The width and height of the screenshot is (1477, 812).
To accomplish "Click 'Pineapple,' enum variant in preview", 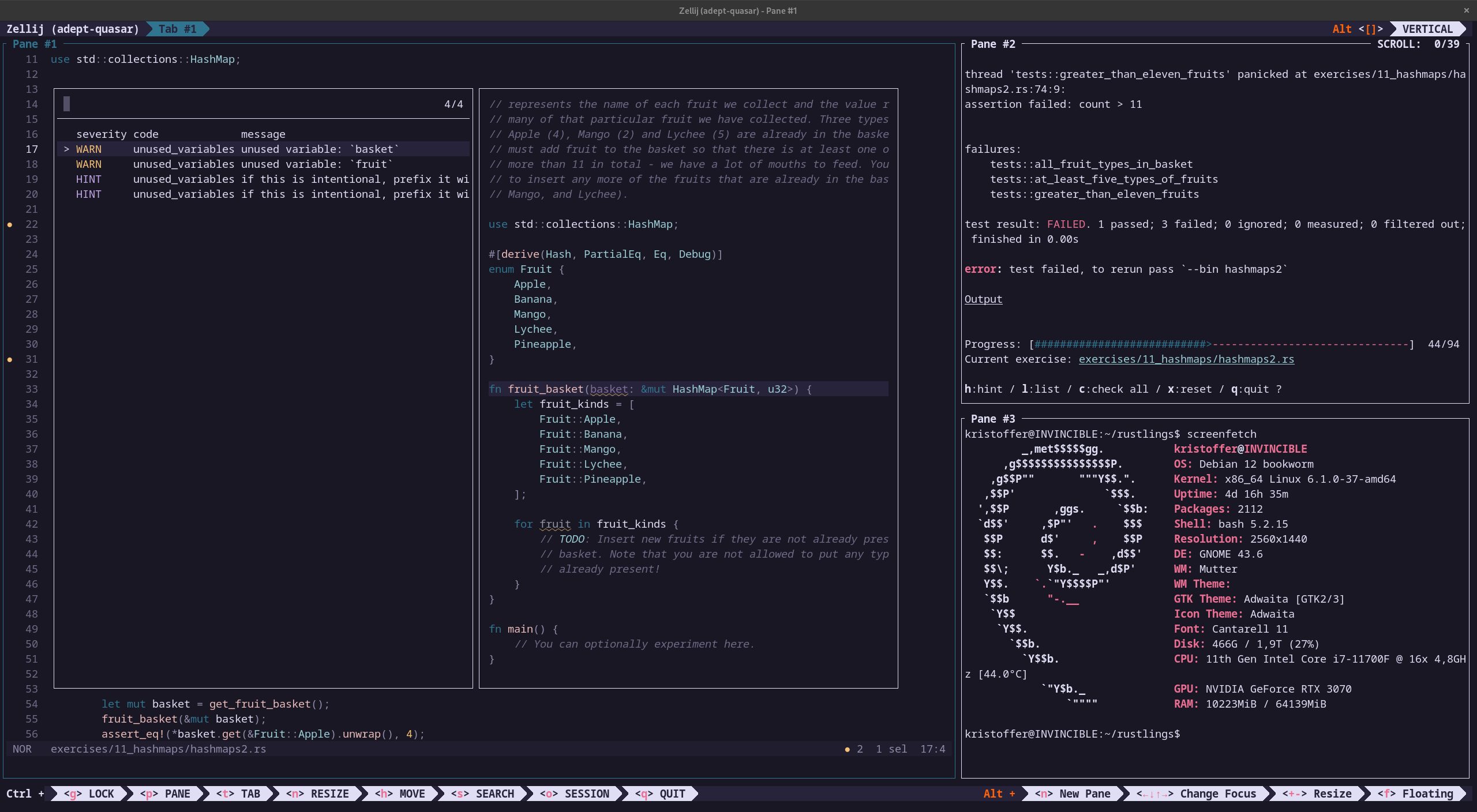I will pos(545,344).
